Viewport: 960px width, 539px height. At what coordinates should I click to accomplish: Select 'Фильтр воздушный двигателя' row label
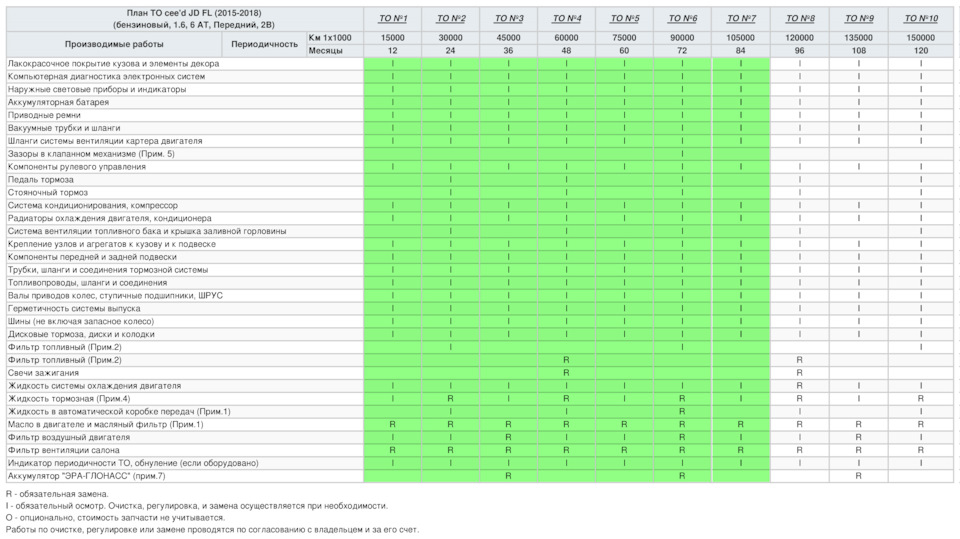[69, 437]
